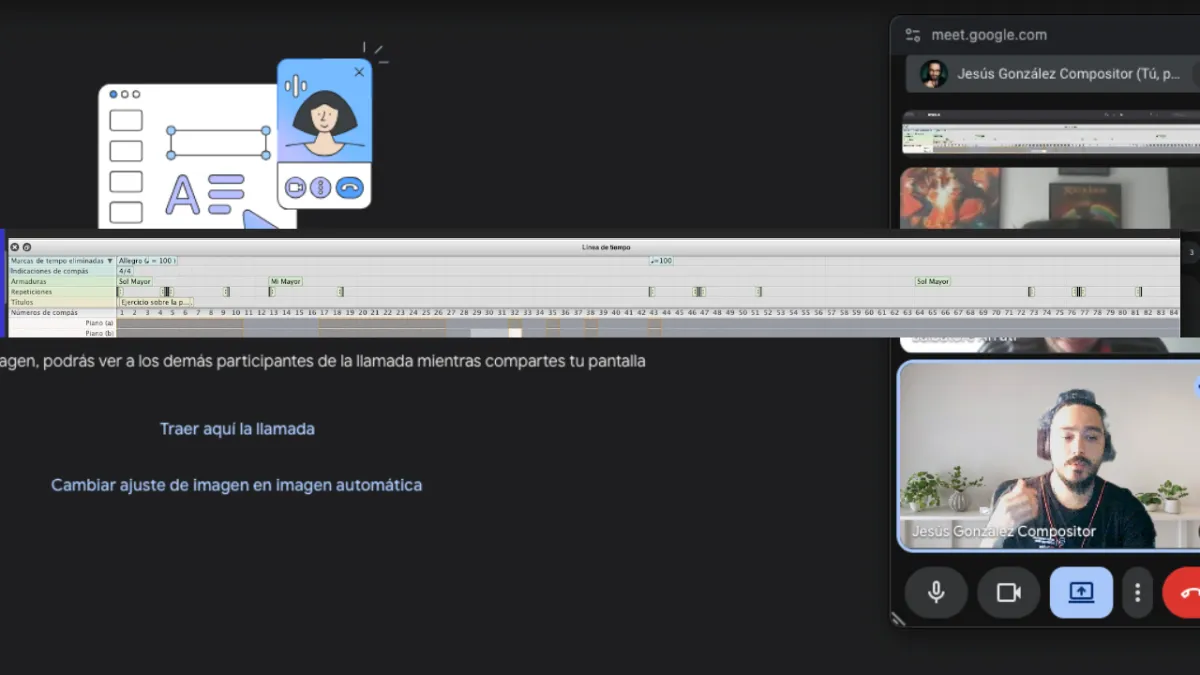The image size is (1200, 675).
Task: Mute the microphone in Meet controls
Action: coord(936,592)
